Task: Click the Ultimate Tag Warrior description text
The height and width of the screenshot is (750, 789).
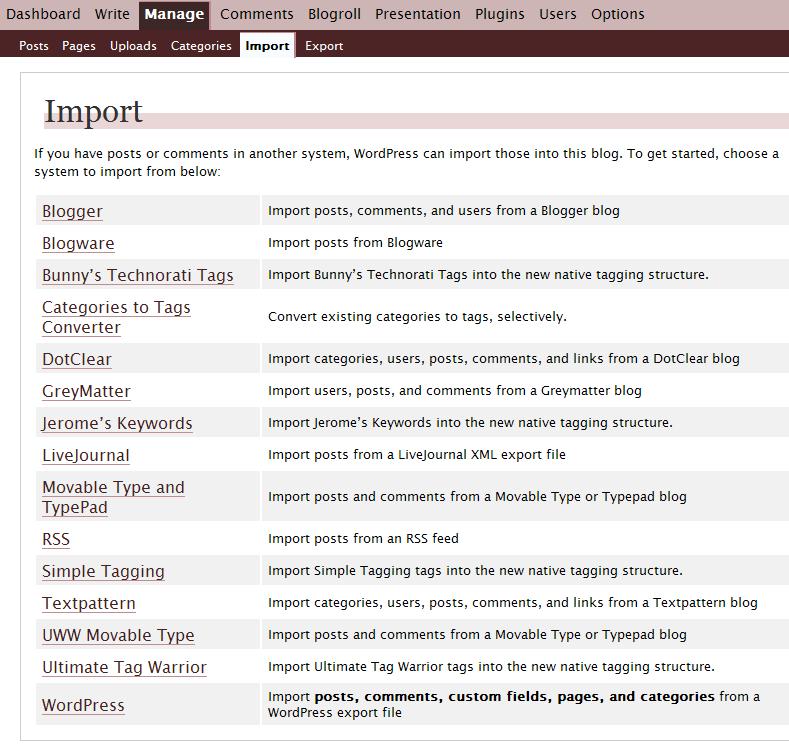Action: [491, 666]
